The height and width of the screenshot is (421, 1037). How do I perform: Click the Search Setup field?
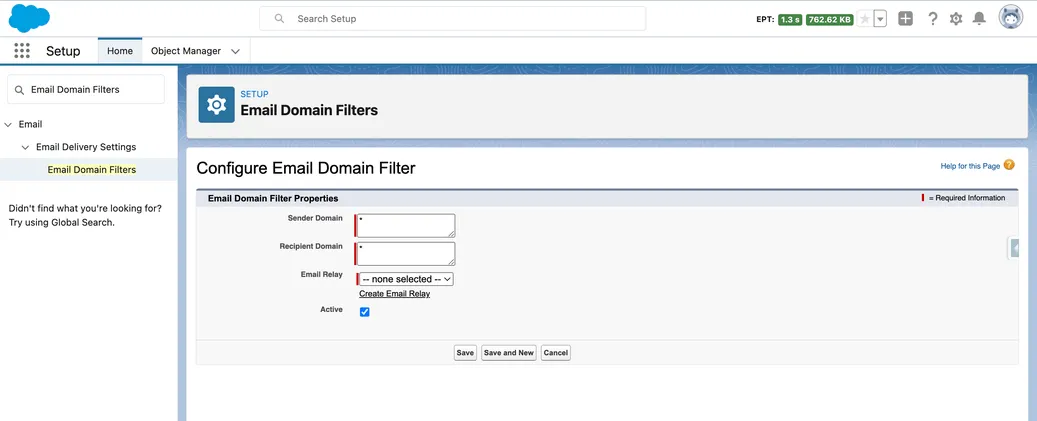tap(452, 19)
